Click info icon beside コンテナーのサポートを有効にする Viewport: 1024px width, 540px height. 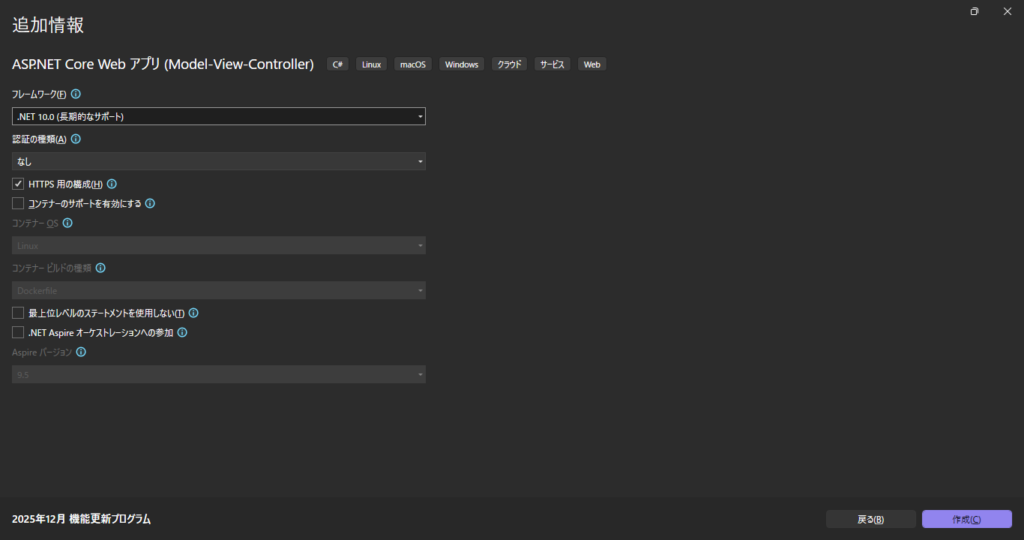point(150,204)
